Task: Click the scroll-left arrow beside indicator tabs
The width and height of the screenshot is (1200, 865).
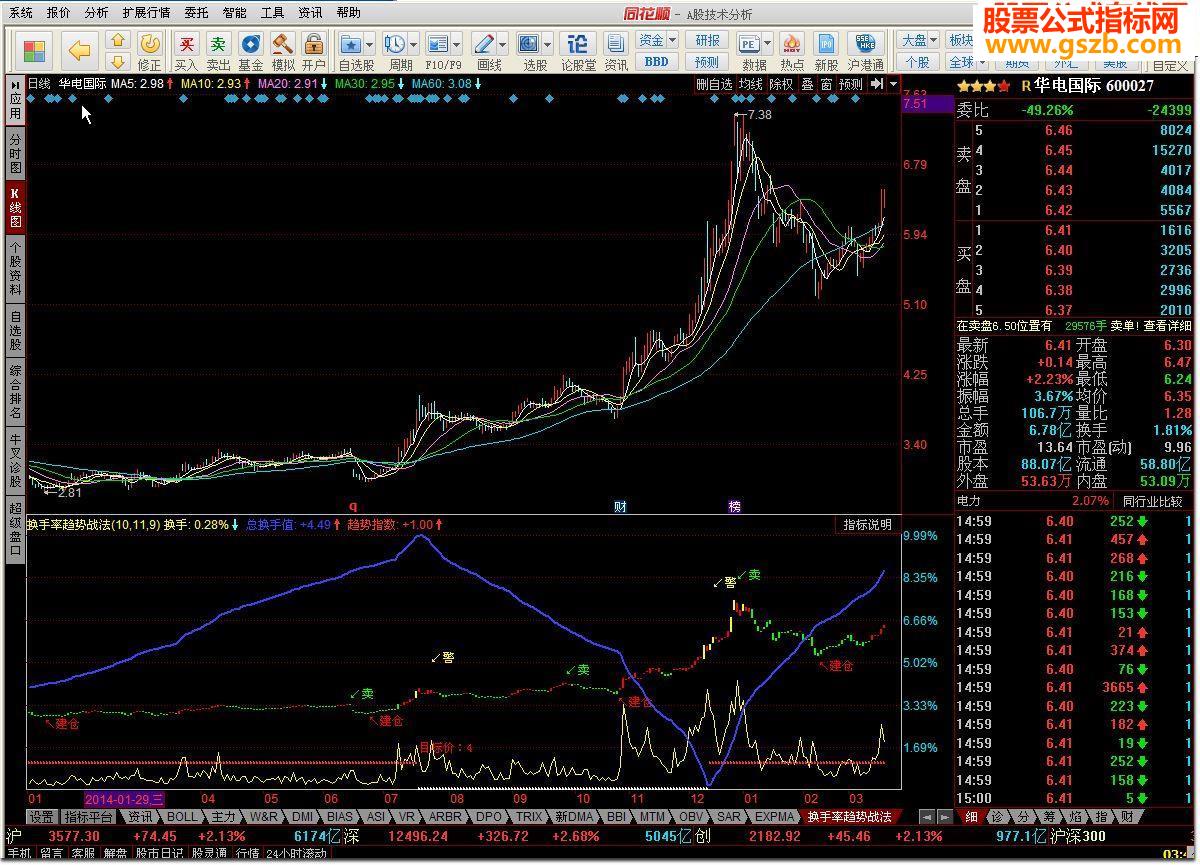Action: [x=925, y=816]
